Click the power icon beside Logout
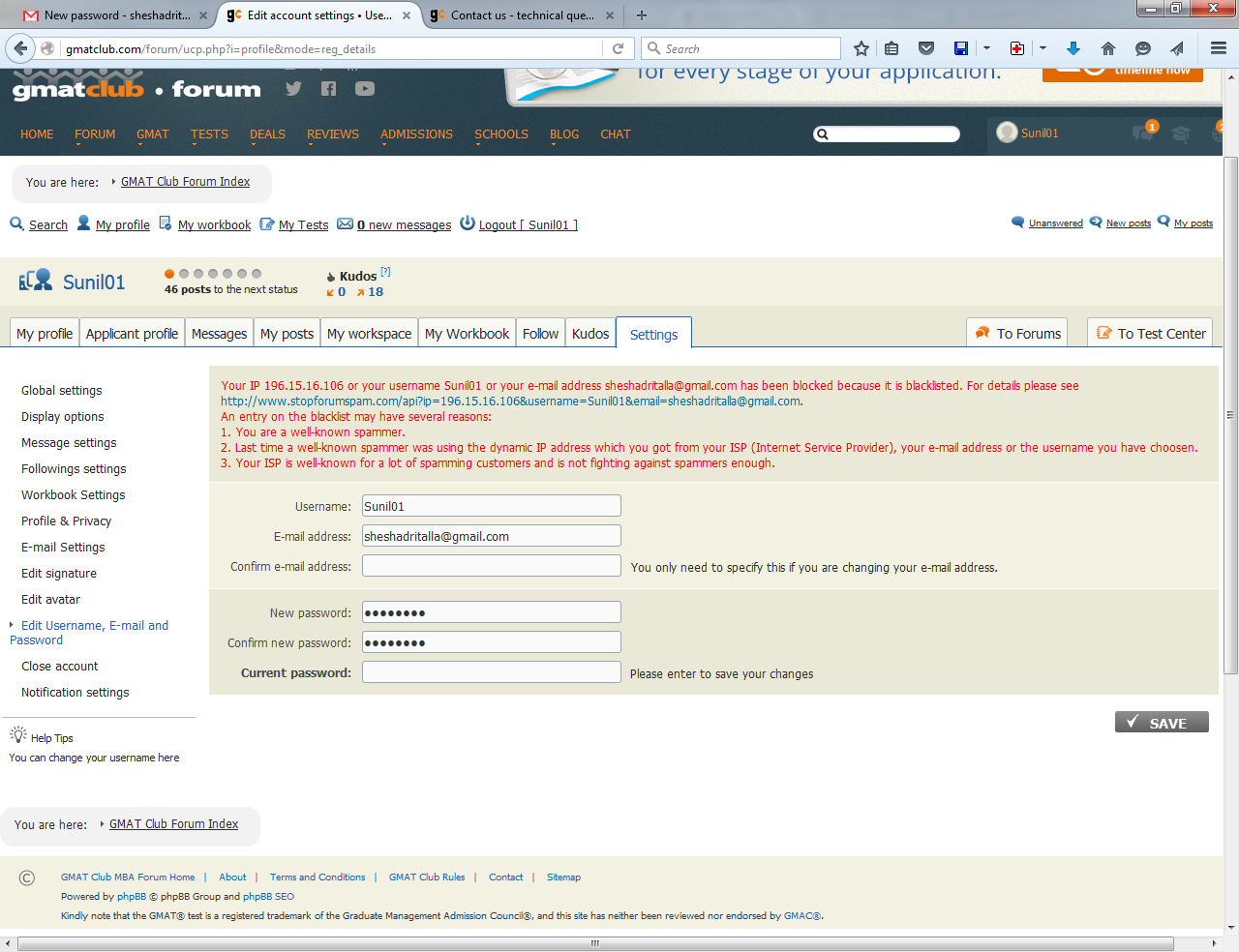 click(x=468, y=223)
